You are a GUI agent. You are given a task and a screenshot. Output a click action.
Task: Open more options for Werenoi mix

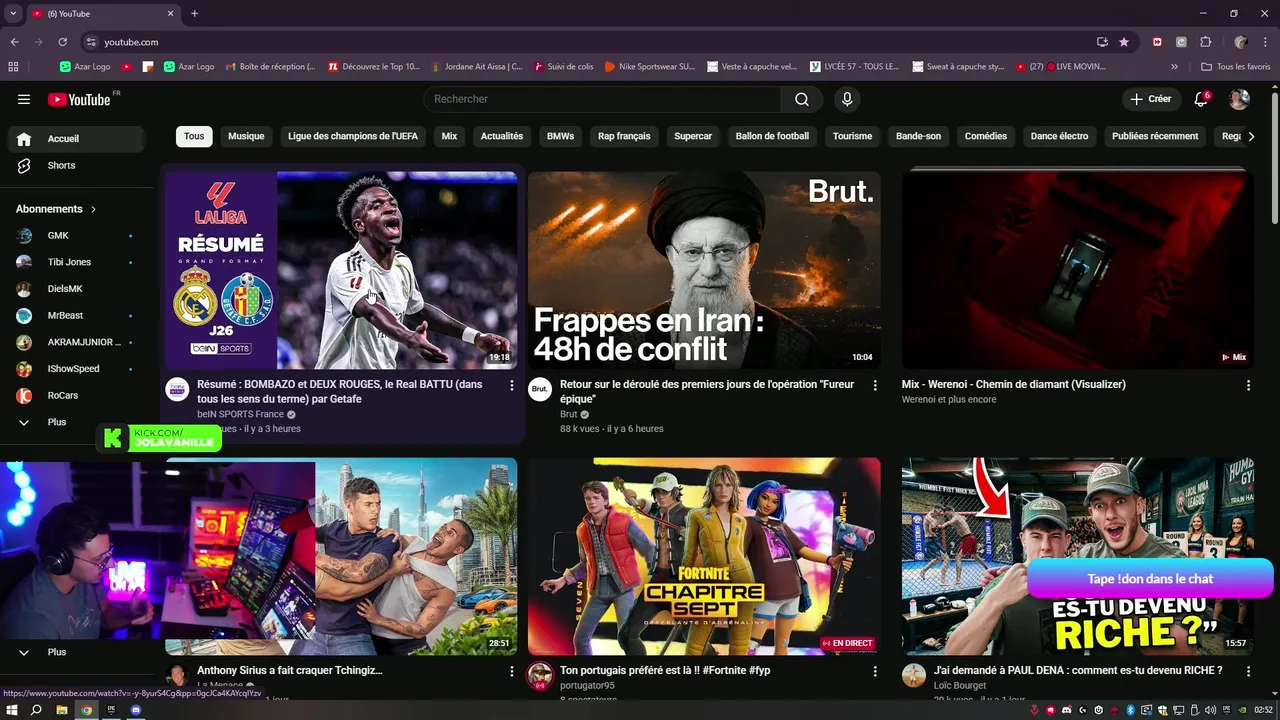tap(1248, 385)
